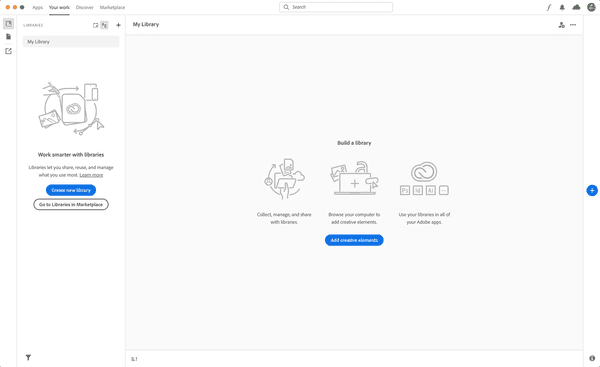Click Go to Libraries in Marketplace
Viewport: 600px width, 367px height.
[x=71, y=204]
